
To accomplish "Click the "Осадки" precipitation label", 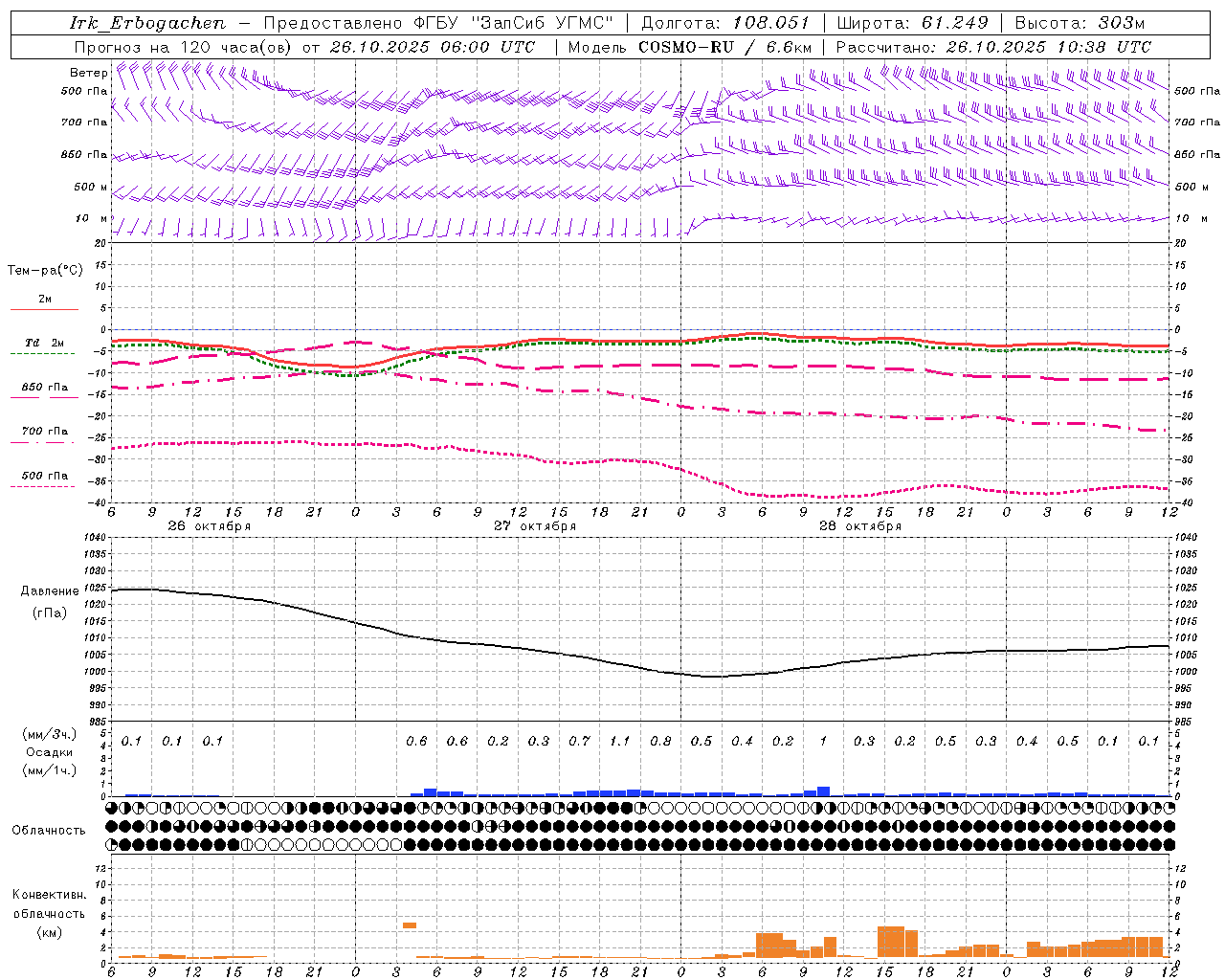I will click(x=50, y=752).
